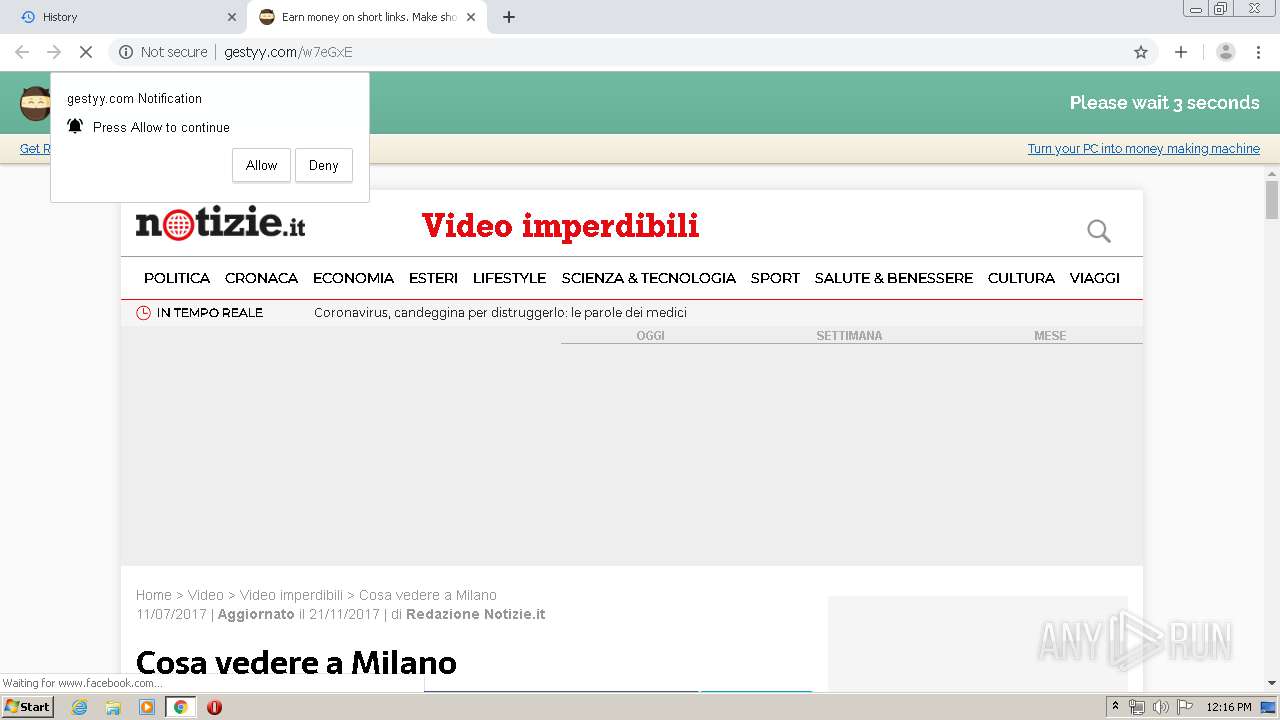
Task: Open the volume speaker tray icon
Action: click(x=1161, y=707)
